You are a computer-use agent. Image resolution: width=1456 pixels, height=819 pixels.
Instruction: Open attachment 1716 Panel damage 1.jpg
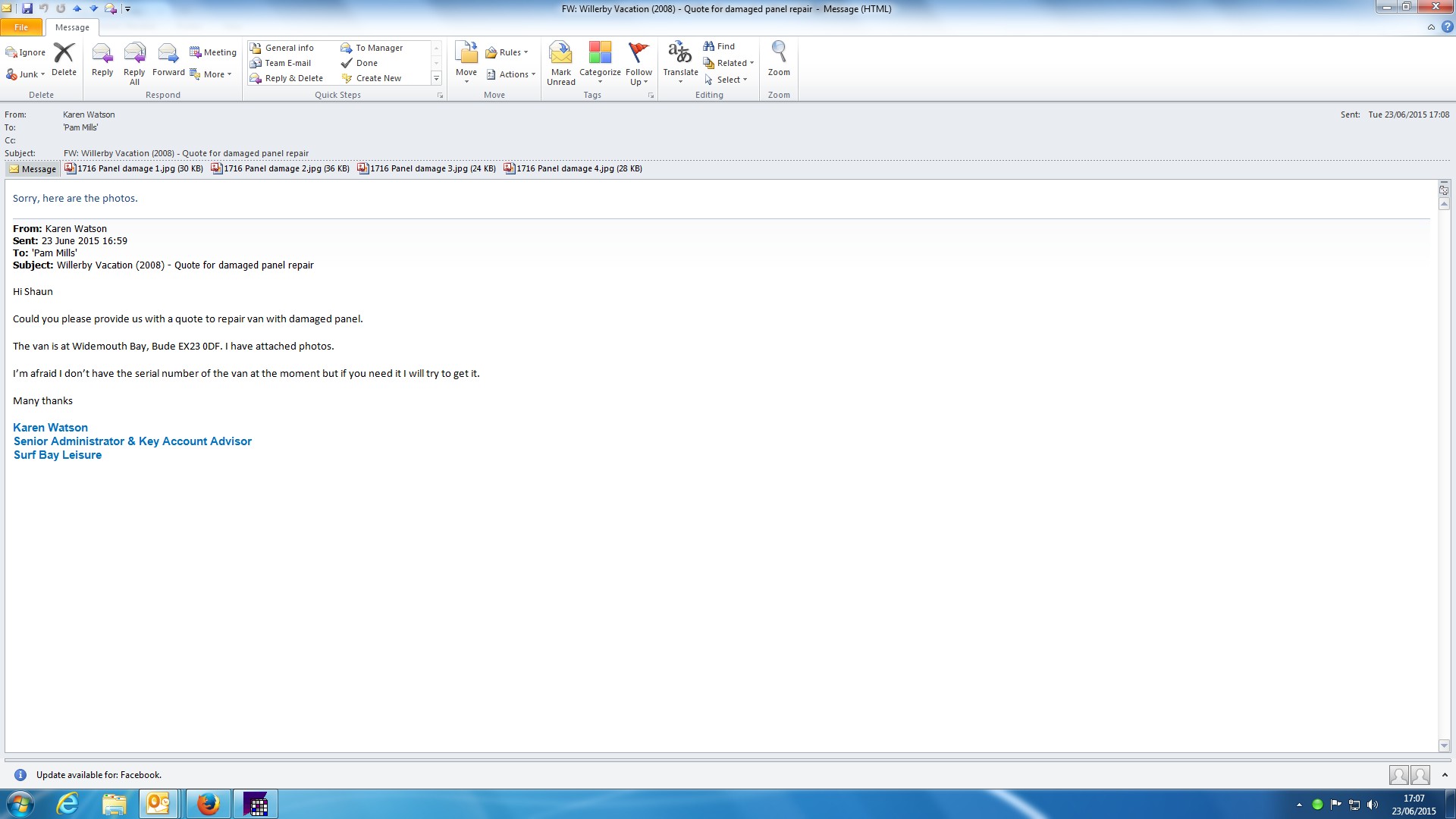coord(135,168)
